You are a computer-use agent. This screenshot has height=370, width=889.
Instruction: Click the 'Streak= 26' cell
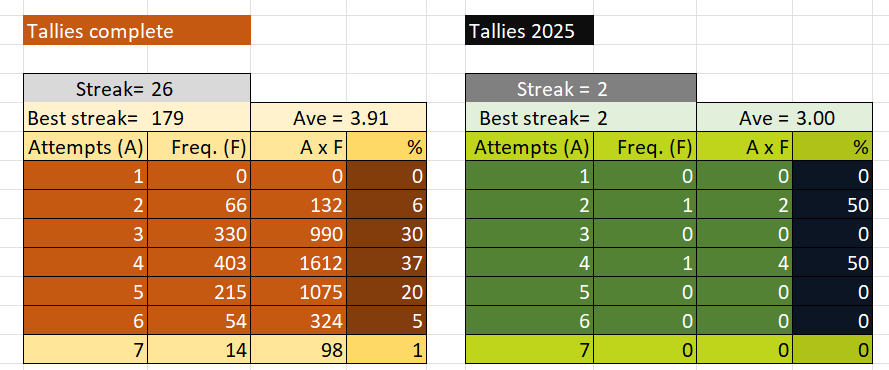point(137,88)
